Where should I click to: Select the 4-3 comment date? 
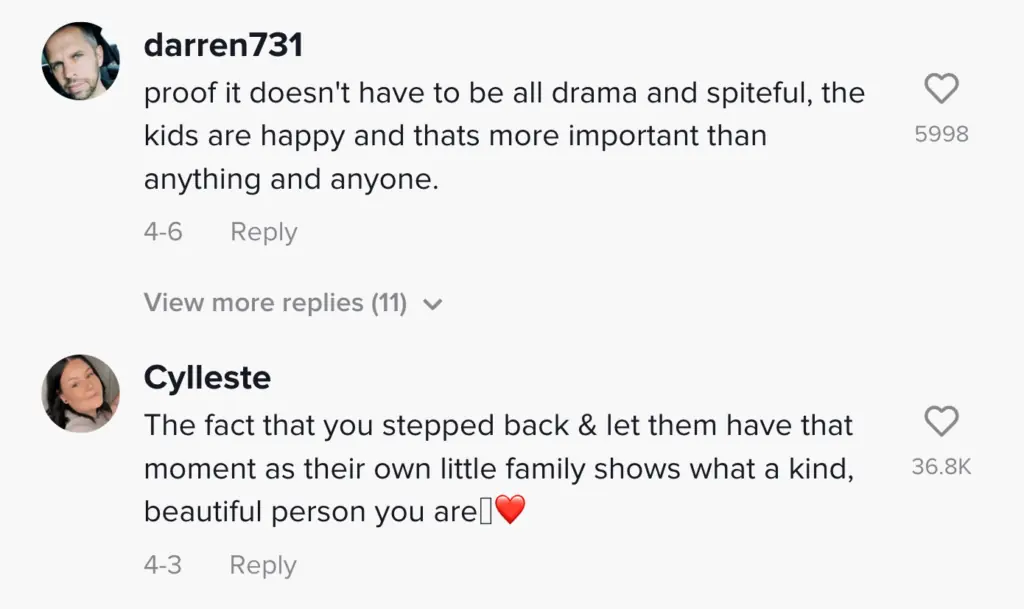point(163,565)
